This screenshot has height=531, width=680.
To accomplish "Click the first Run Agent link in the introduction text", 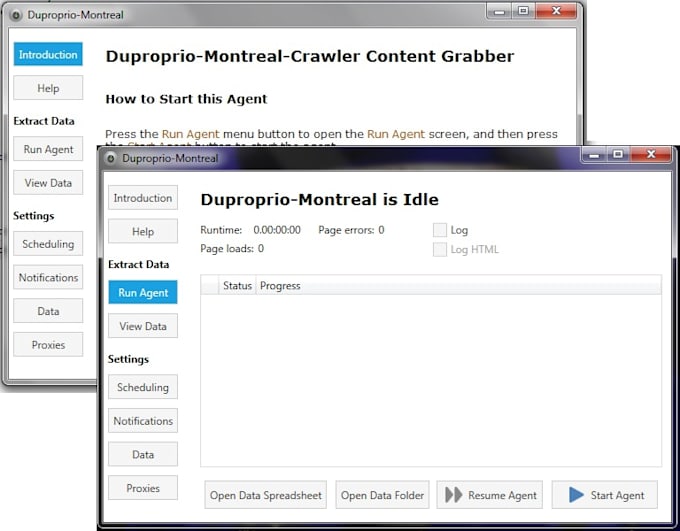I will tap(190, 134).
